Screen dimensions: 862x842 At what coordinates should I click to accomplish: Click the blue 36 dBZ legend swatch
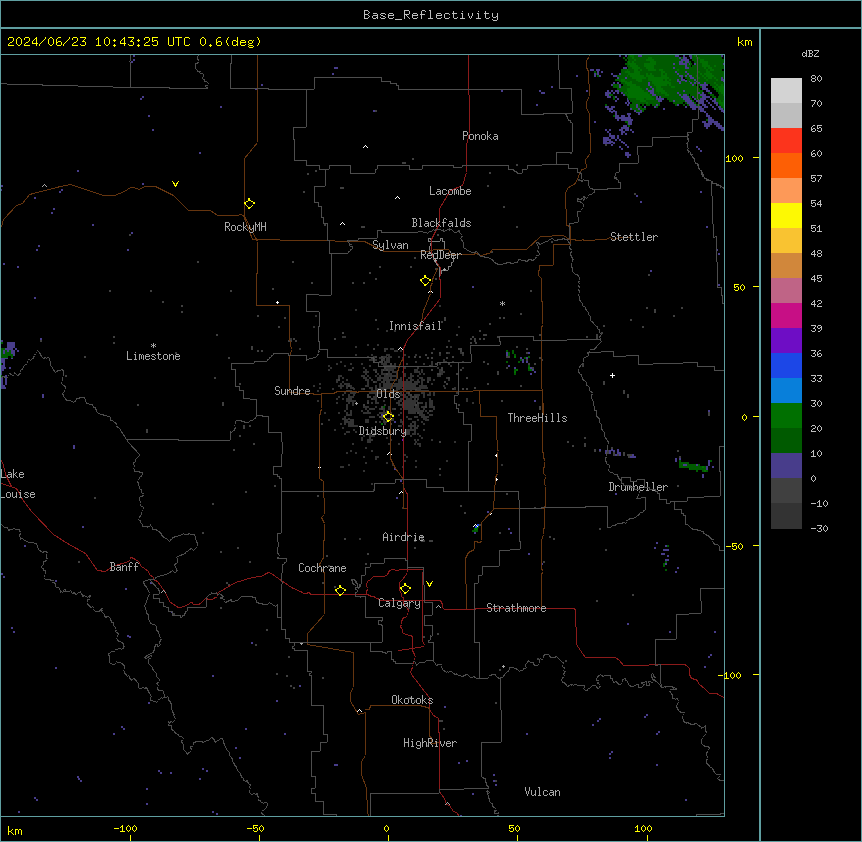tap(786, 365)
